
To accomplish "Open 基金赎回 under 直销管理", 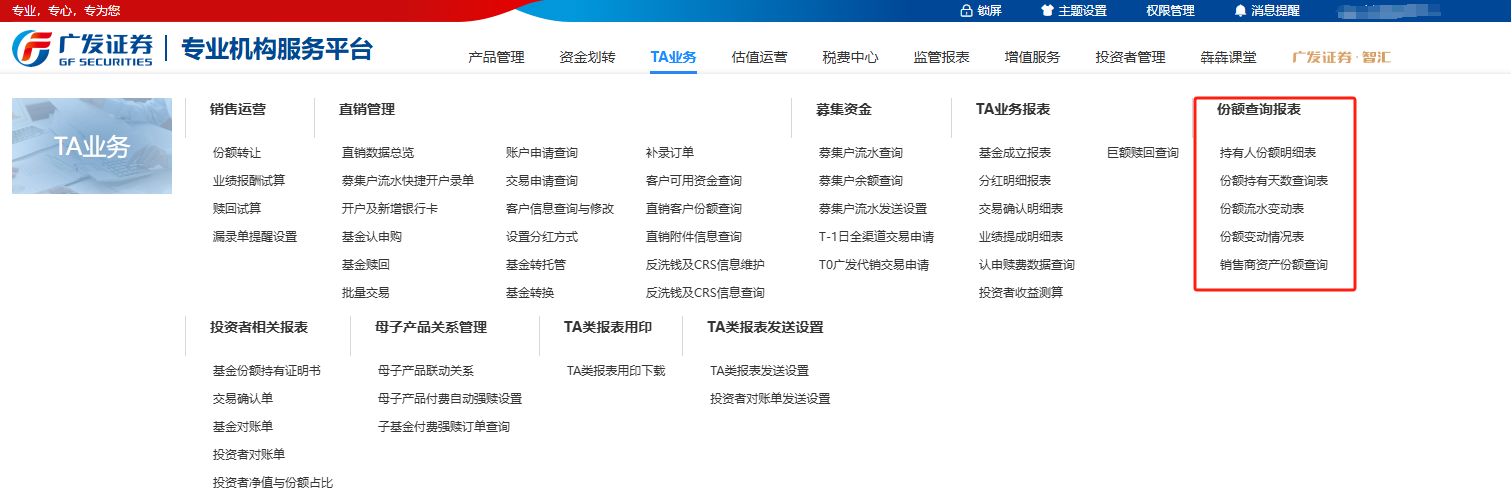I will 365,265.
